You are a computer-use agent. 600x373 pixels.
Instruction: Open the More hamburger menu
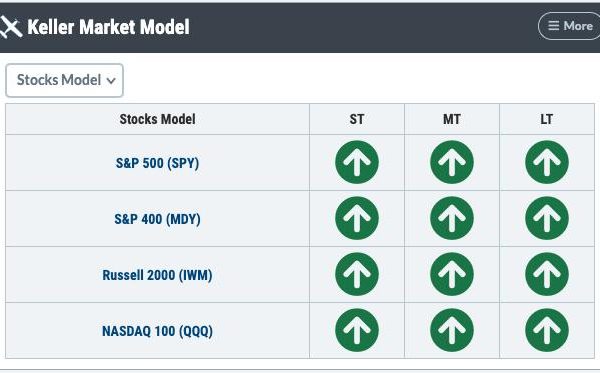click(x=569, y=26)
